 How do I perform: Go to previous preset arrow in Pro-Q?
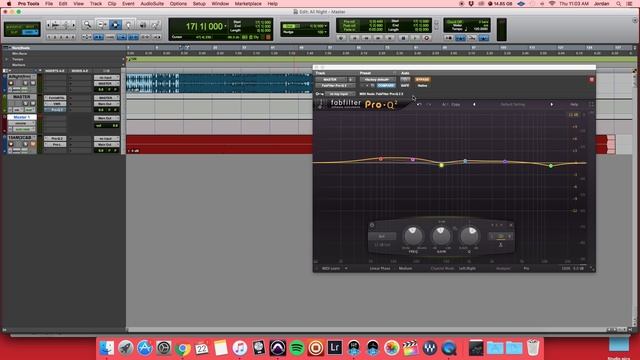pos(474,104)
